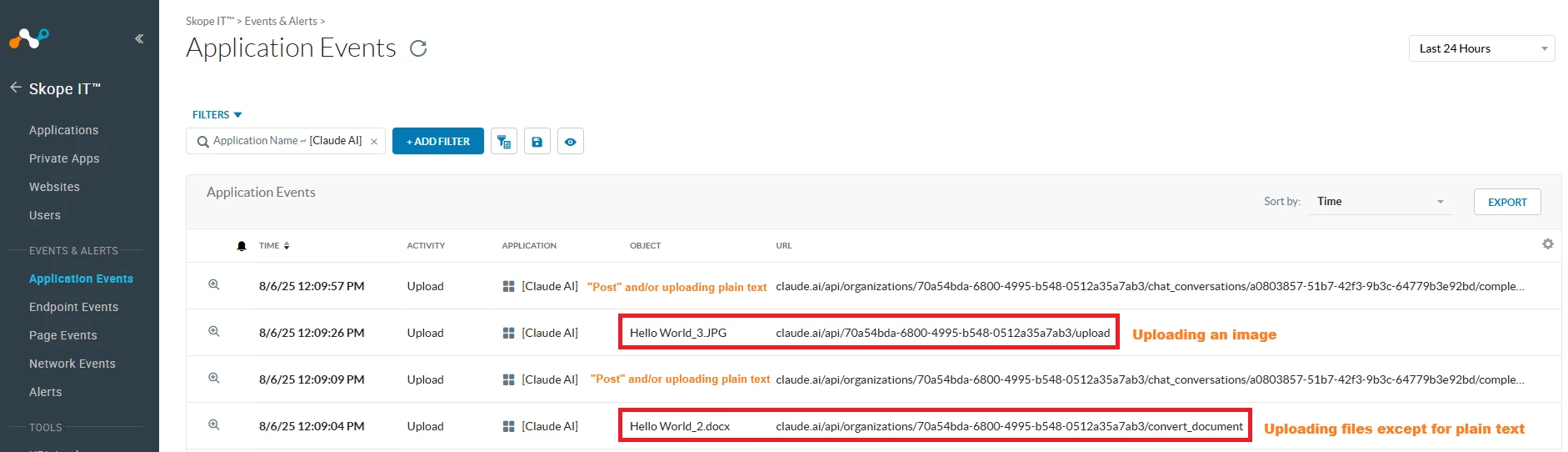Open Endpoint Events in the sidebar

(73, 307)
